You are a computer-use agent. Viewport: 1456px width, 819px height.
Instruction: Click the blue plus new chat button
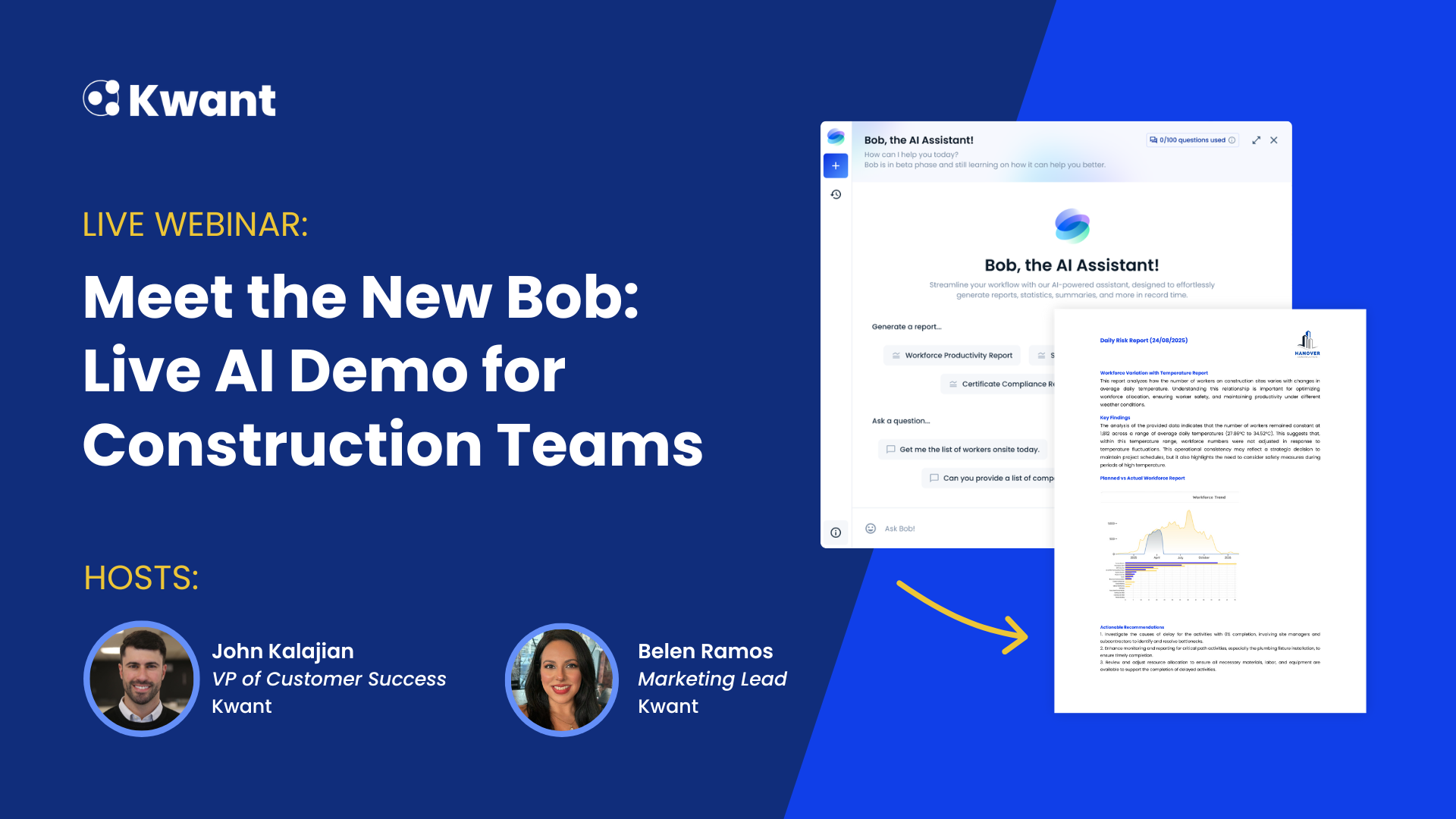point(836,165)
